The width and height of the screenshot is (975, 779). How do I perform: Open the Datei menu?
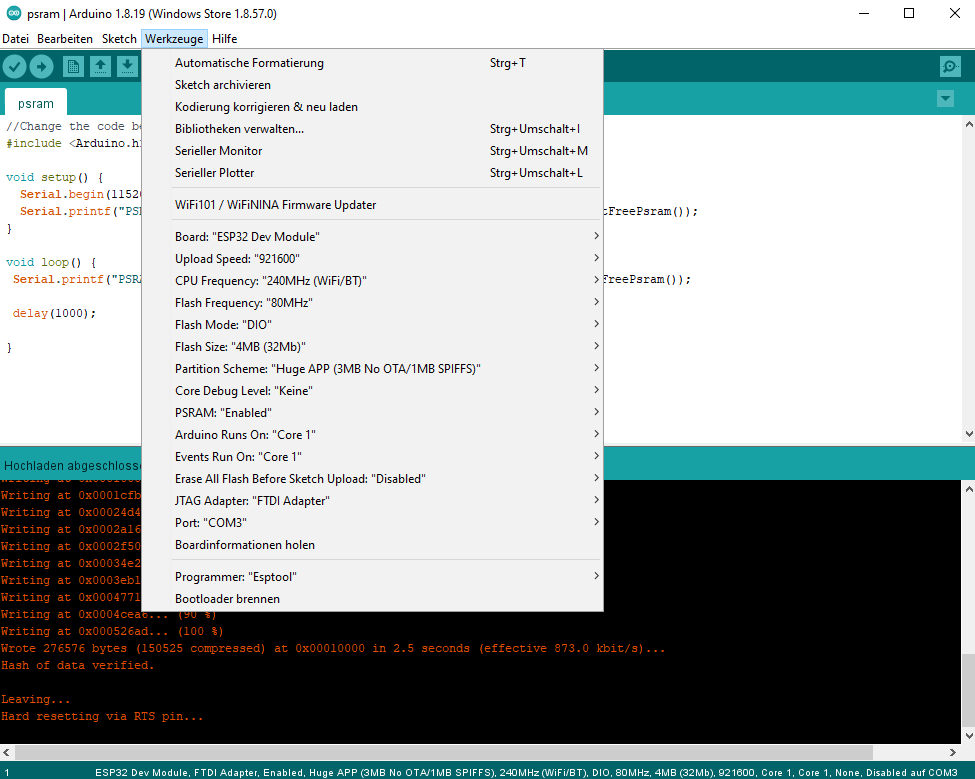(15, 39)
